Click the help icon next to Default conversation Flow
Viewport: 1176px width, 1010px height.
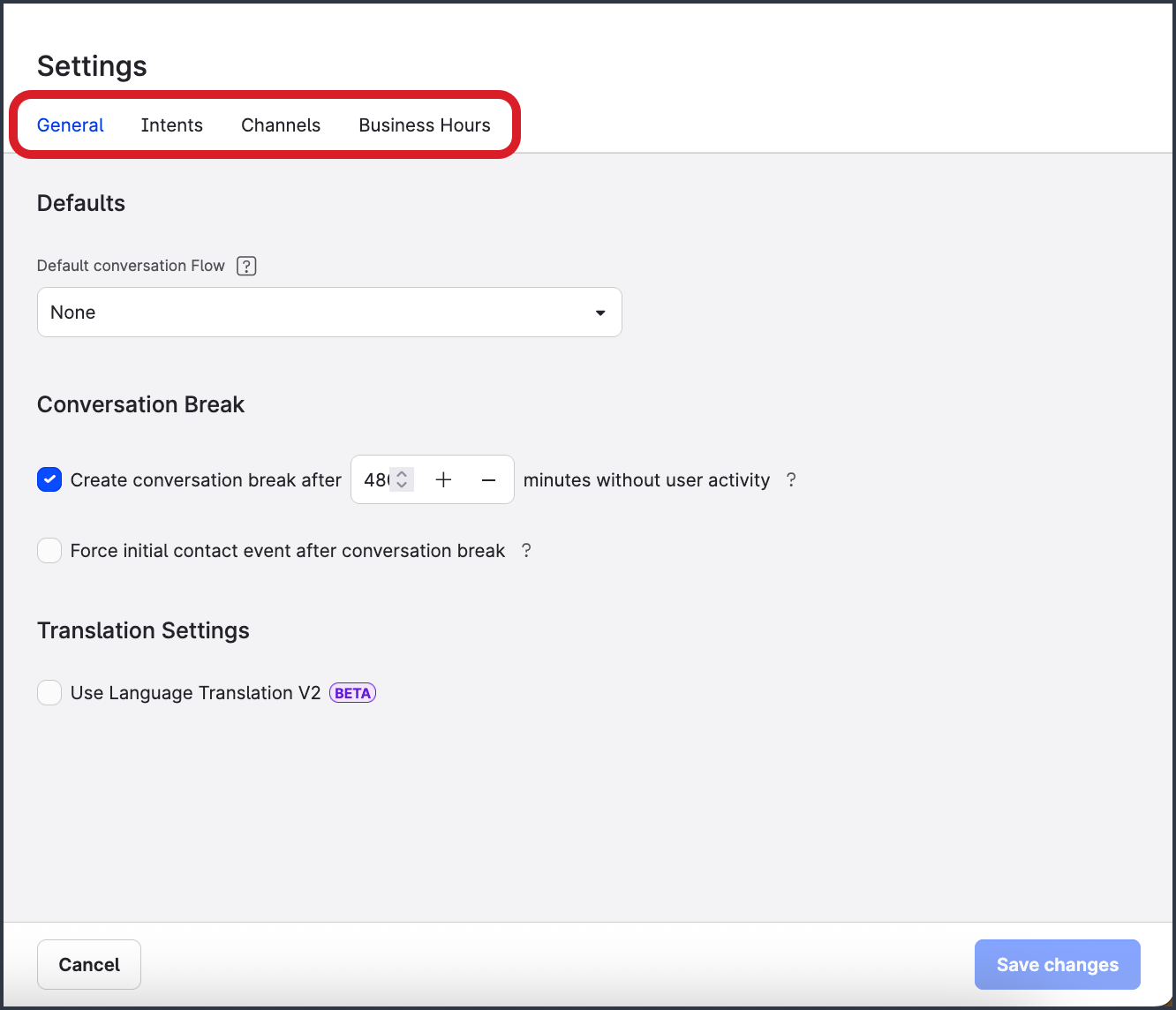tap(246, 266)
